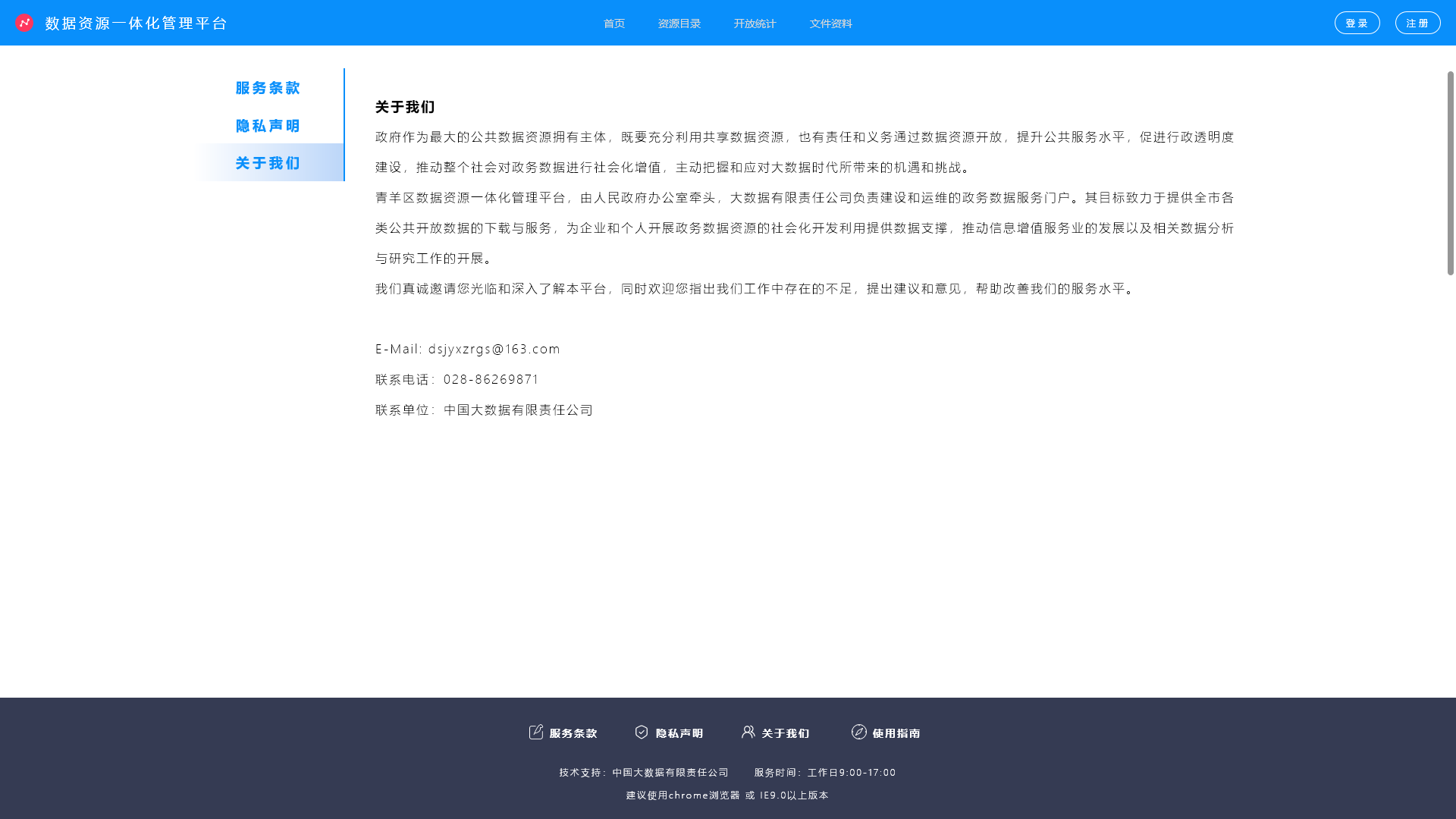Viewport: 1456px width, 819px height.
Task: Click the red platform logo icon
Action: (24, 23)
